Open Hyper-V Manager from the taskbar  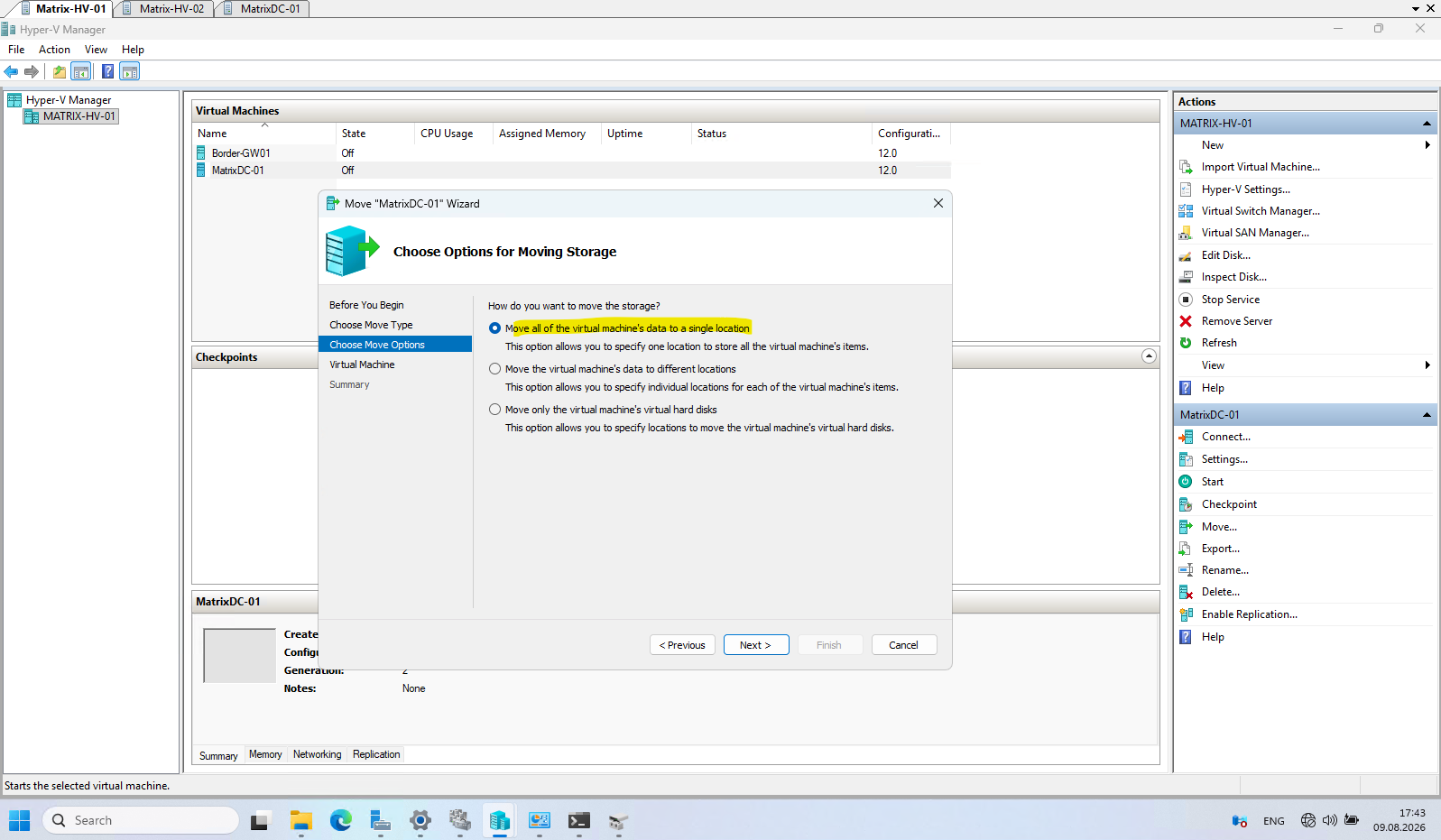(500, 820)
